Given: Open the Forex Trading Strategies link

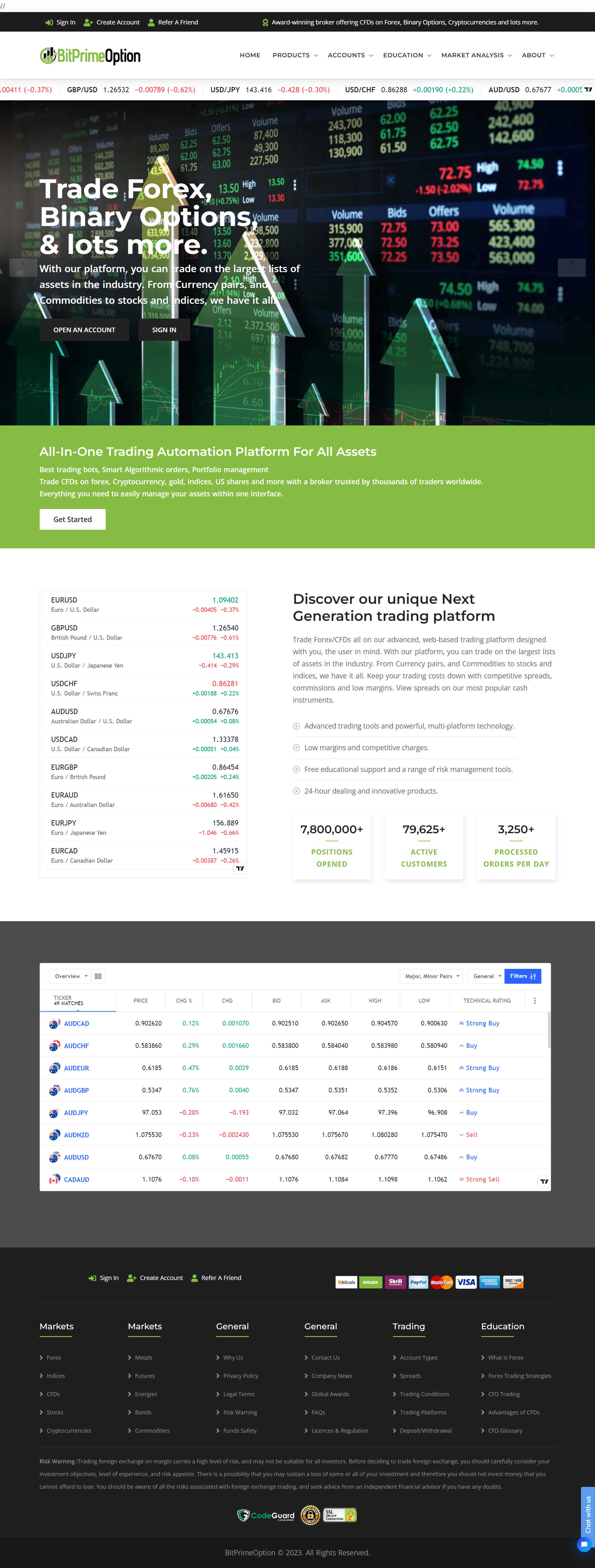Looking at the screenshot, I should click(x=519, y=1376).
